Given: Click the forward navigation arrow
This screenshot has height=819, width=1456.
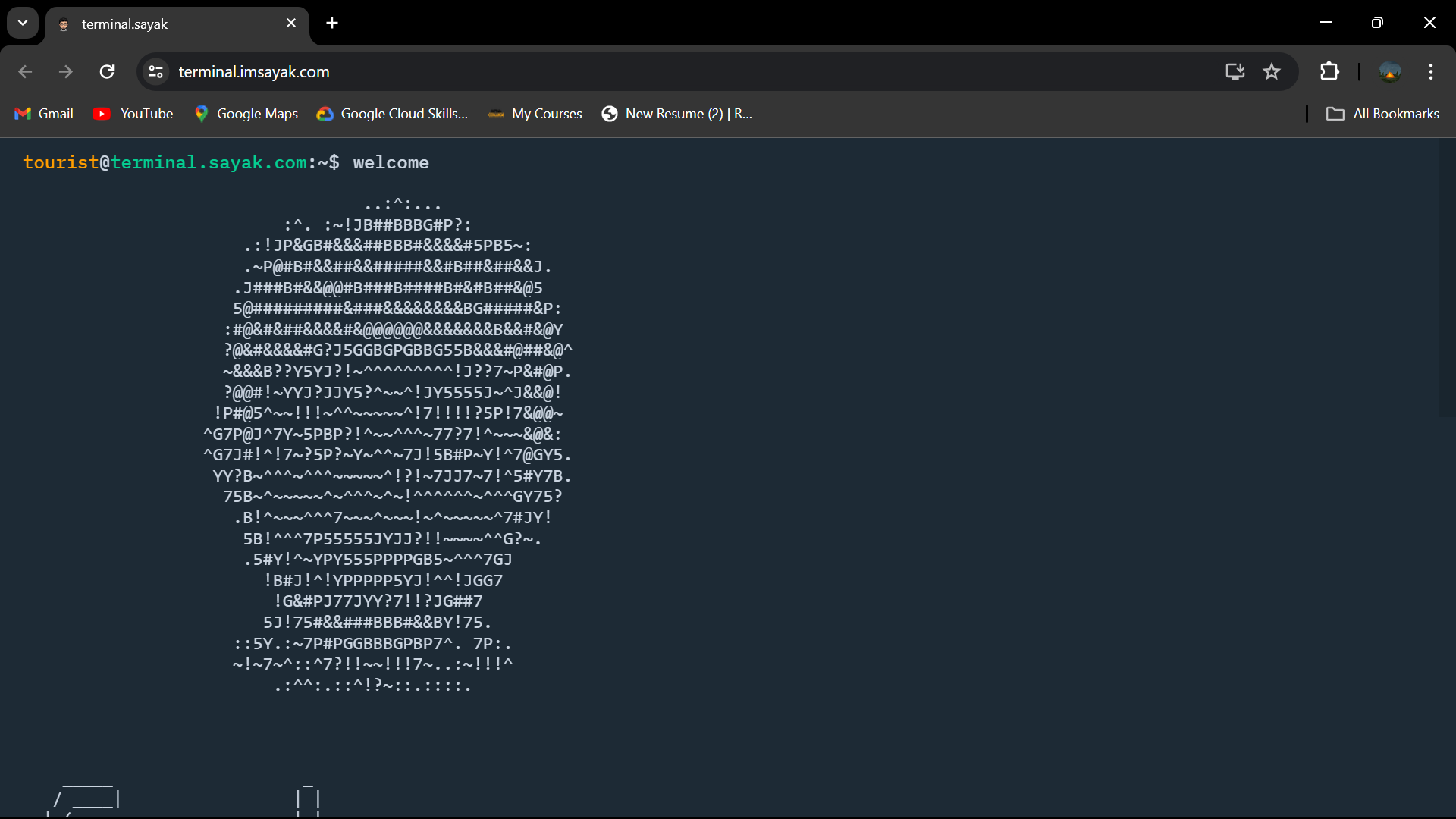Looking at the screenshot, I should pyautogui.click(x=66, y=71).
